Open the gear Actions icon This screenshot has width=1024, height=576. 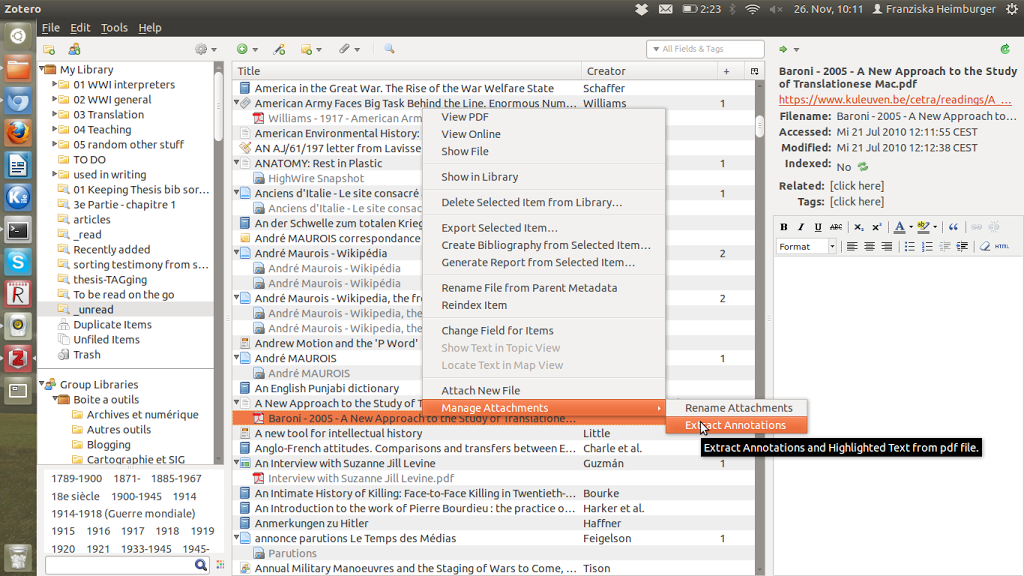tap(201, 49)
